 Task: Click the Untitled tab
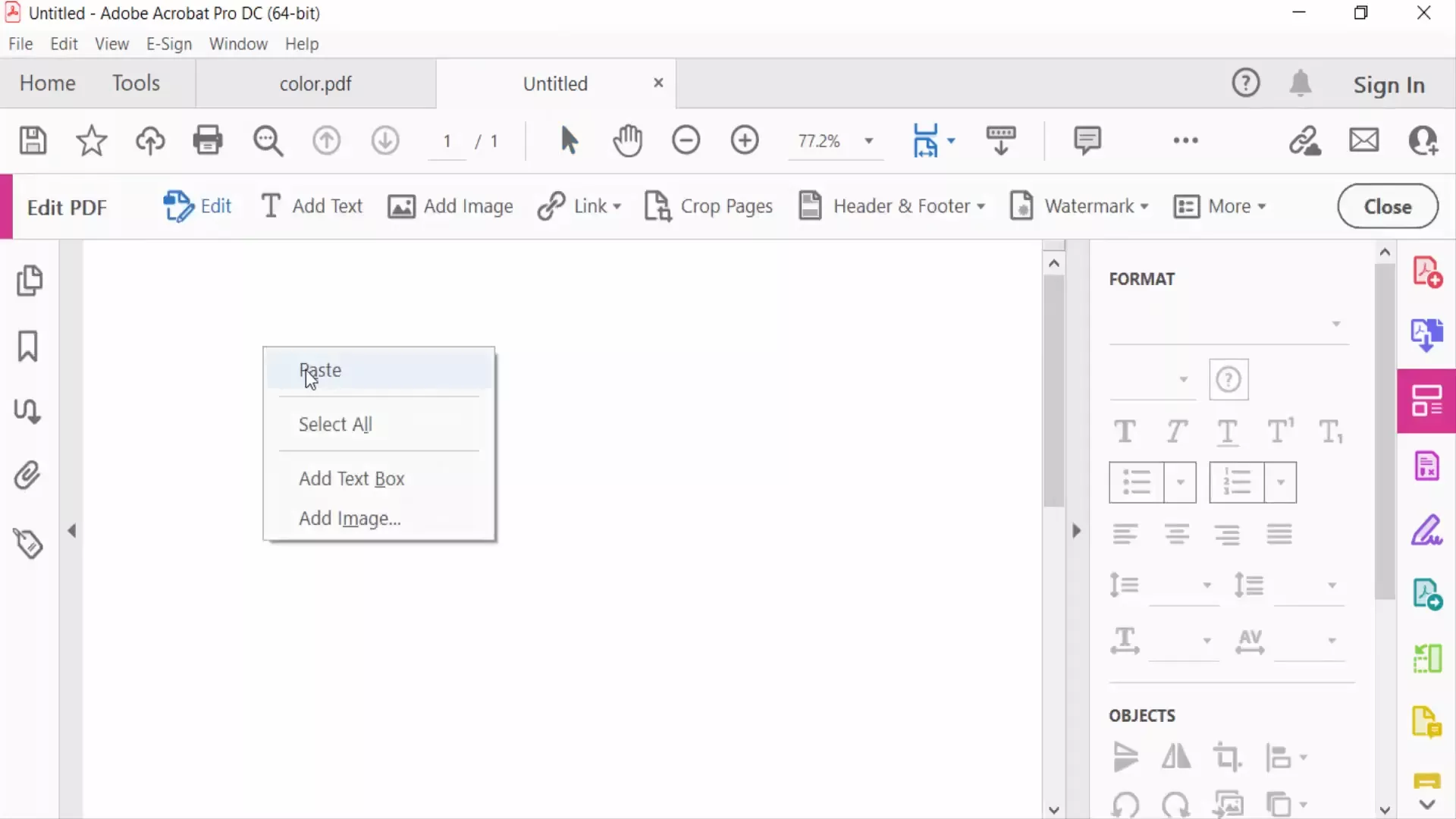(555, 83)
